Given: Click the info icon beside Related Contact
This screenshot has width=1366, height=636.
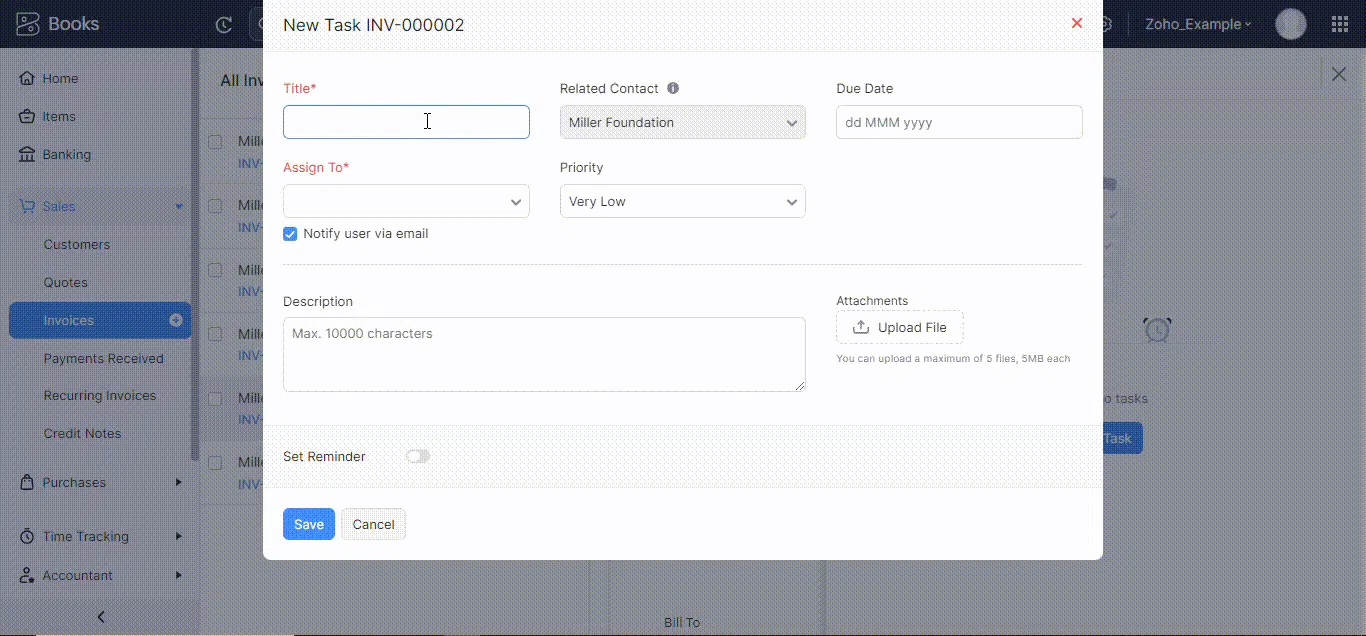Looking at the screenshot, I should (673, 88).
